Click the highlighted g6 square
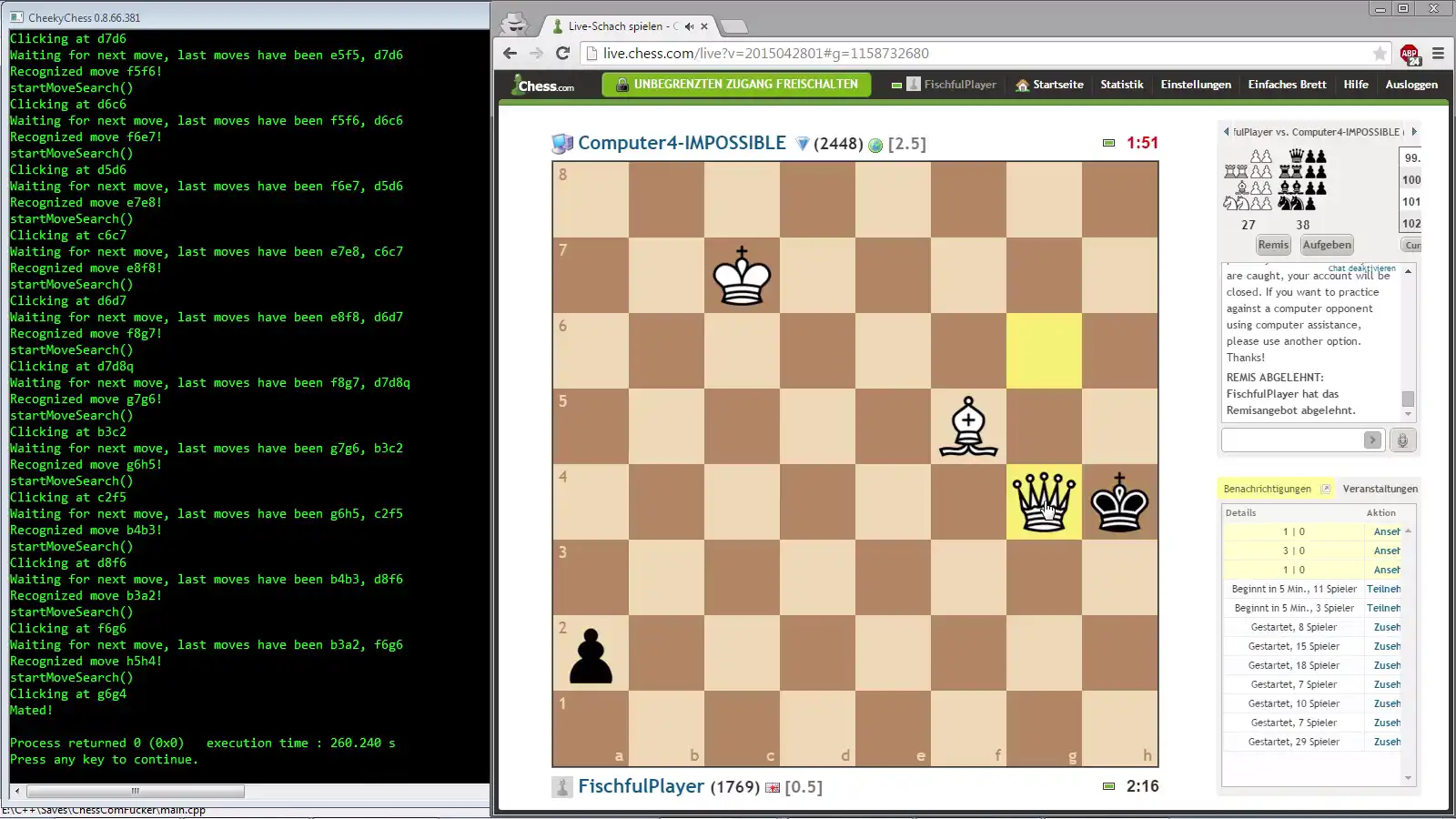1456x819 pixels. click(1044, 351)
